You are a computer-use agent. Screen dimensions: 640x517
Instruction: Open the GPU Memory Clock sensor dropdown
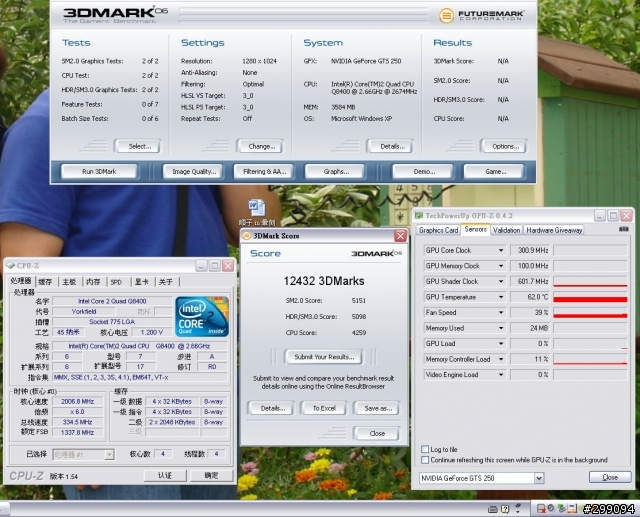point(501,266)
